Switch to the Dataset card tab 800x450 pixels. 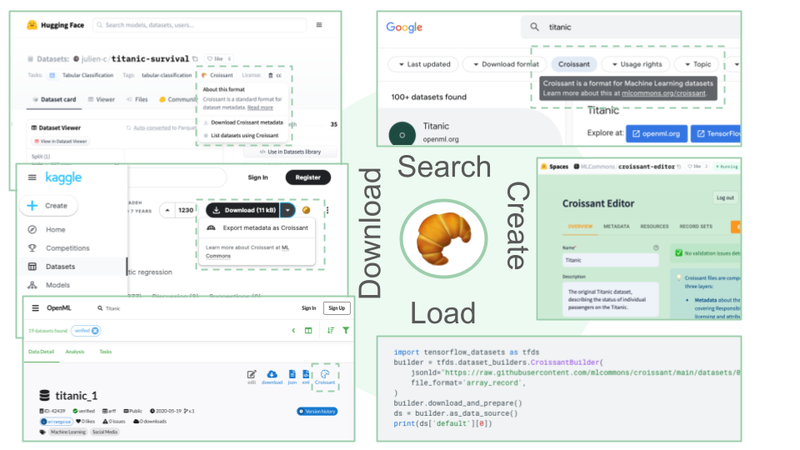coord(54,99)
